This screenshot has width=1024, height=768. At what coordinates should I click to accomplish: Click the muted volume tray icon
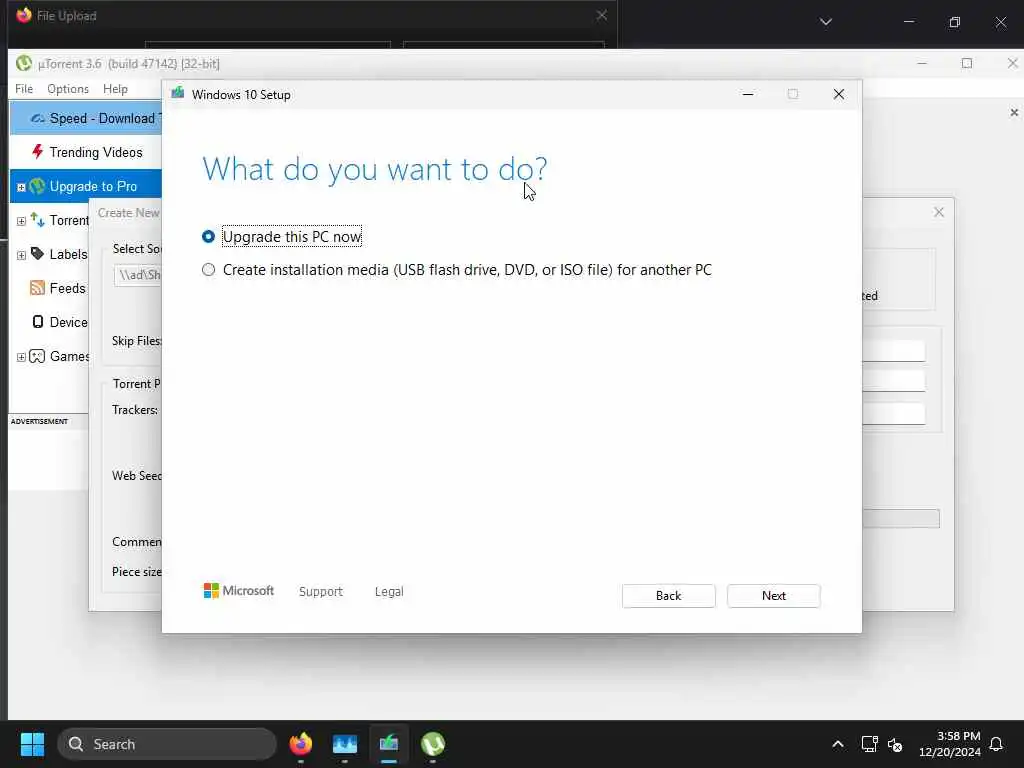[895, 744]
